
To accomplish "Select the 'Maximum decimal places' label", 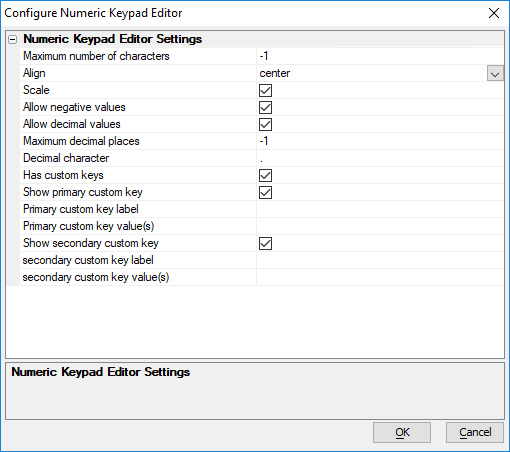I will coord(81,141).
